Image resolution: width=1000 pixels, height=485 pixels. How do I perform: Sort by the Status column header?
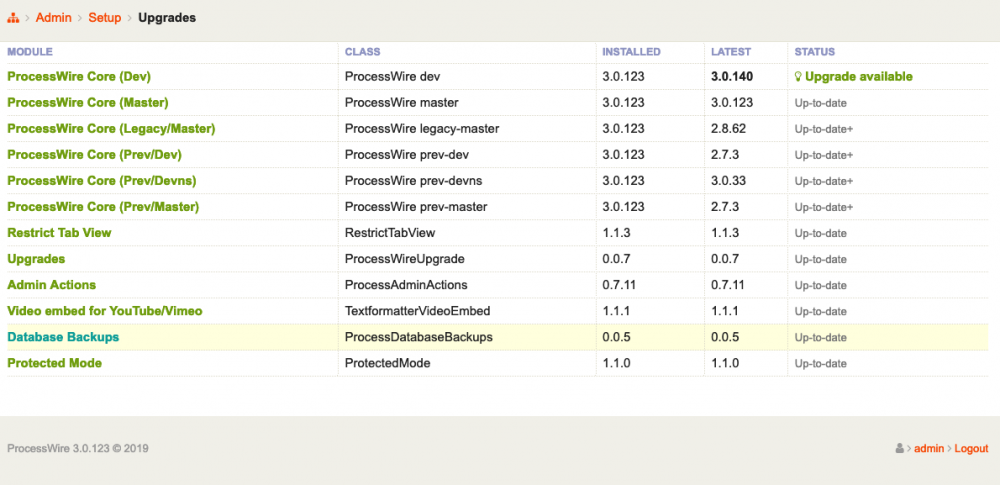(x=814, y=52)
